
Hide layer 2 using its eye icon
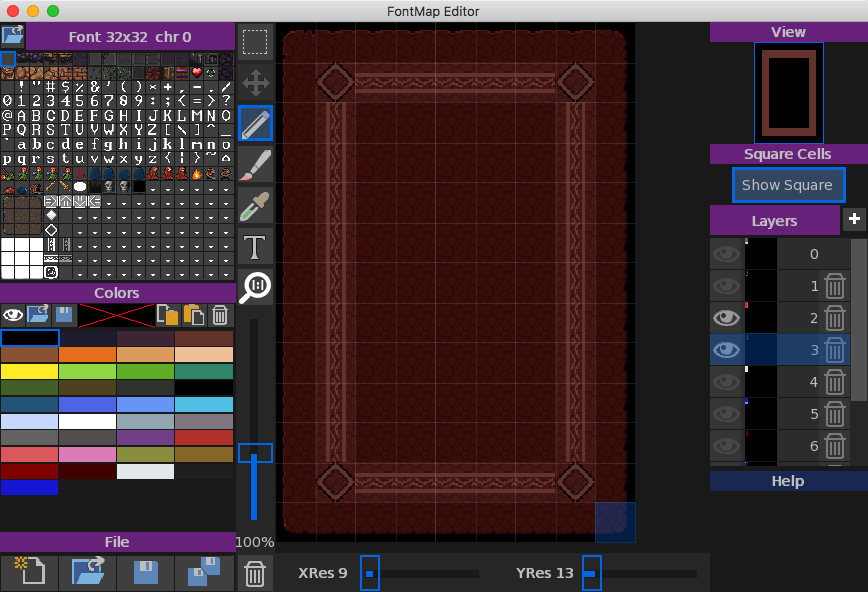pos(727,318)
